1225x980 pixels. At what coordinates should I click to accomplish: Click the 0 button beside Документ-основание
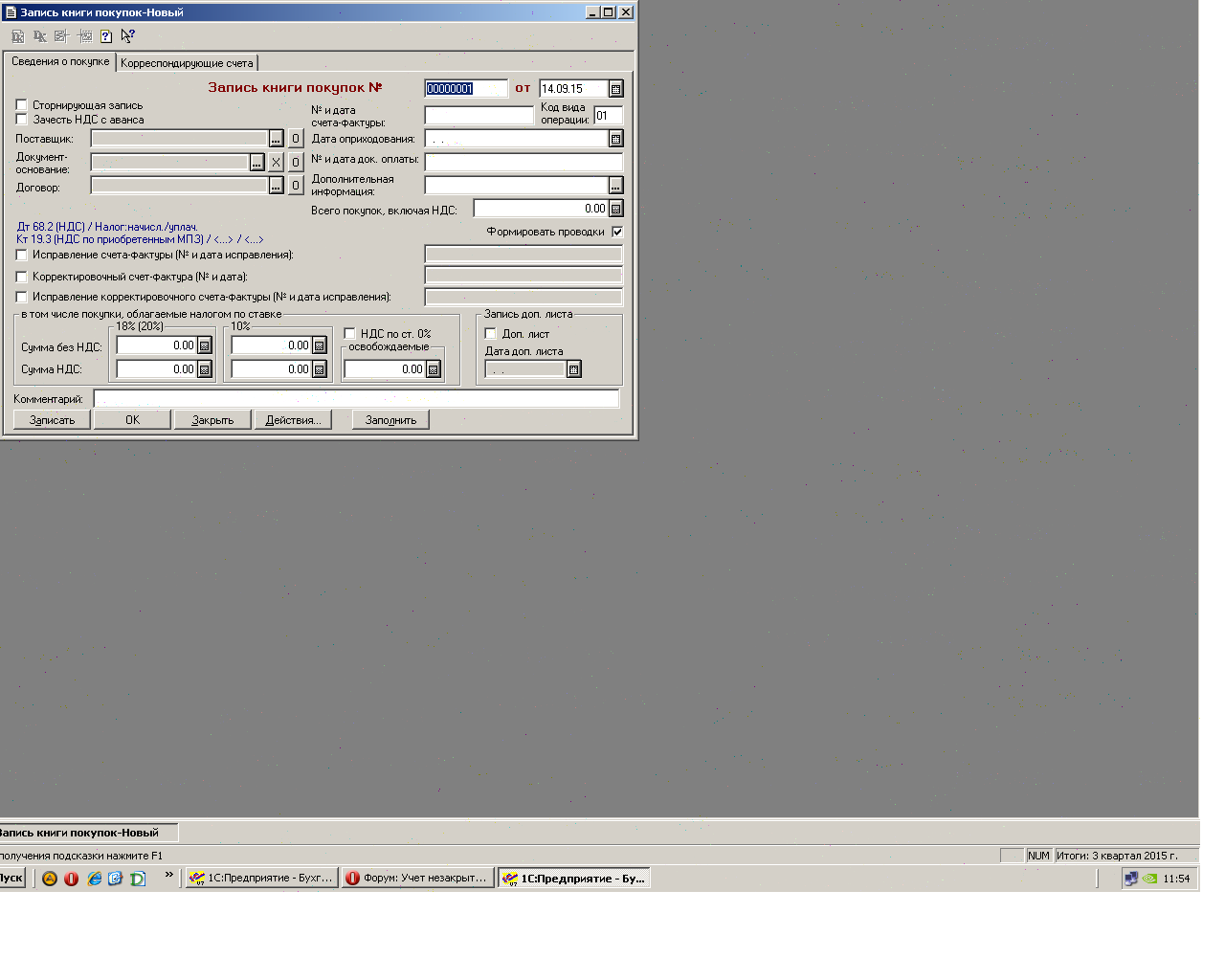(296, 163)
